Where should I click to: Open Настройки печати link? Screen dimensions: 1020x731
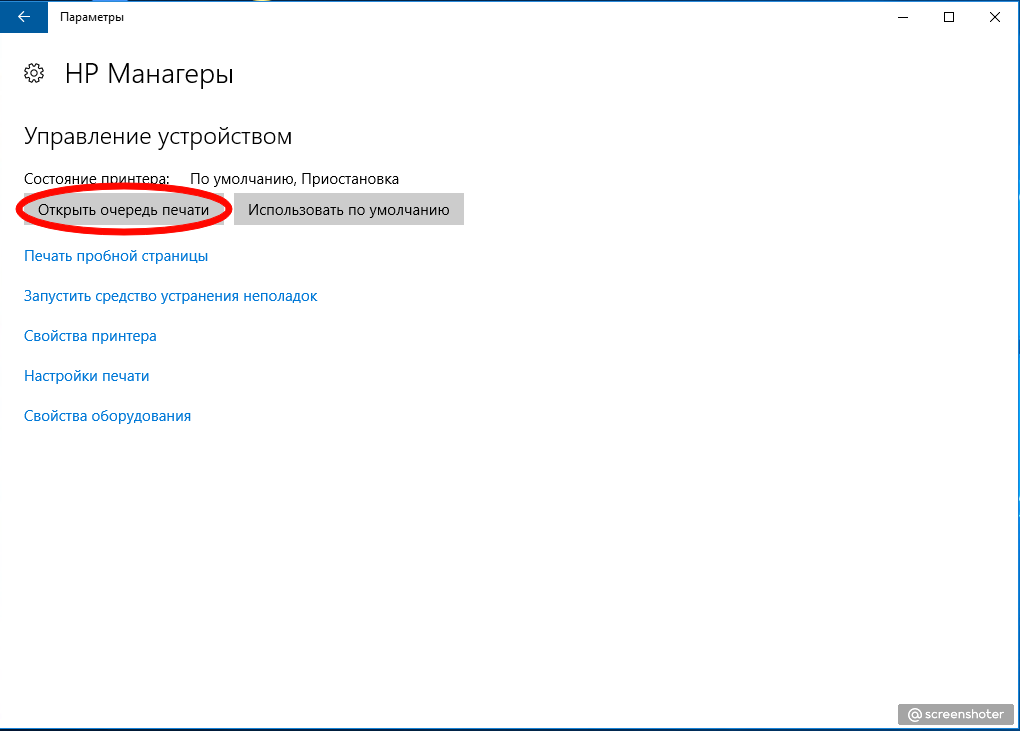[x=87, y=376]
